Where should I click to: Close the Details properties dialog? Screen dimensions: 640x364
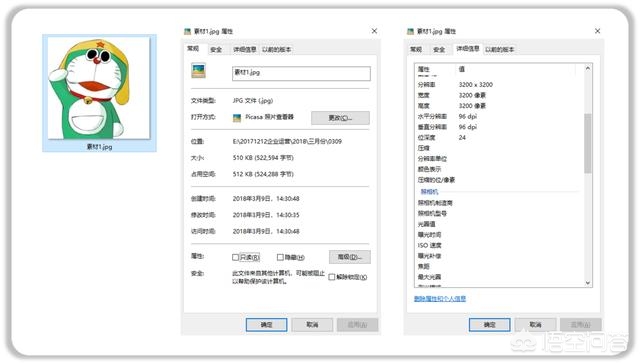(x=598, y=31)
